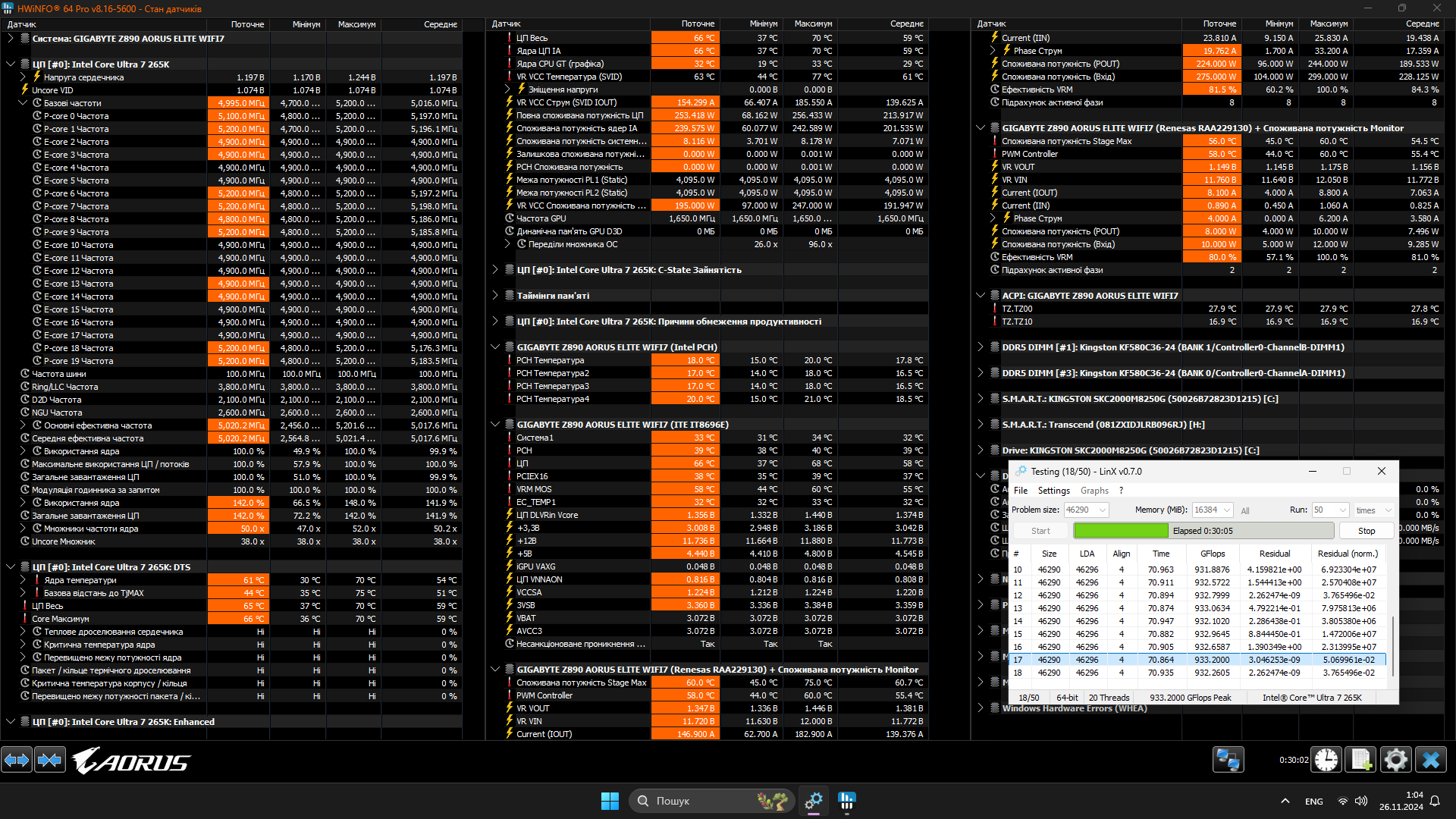Open the Problem size dropdown in LinX
Image resolution: width=1456 pixels, height=819 pixels.
1103,510
